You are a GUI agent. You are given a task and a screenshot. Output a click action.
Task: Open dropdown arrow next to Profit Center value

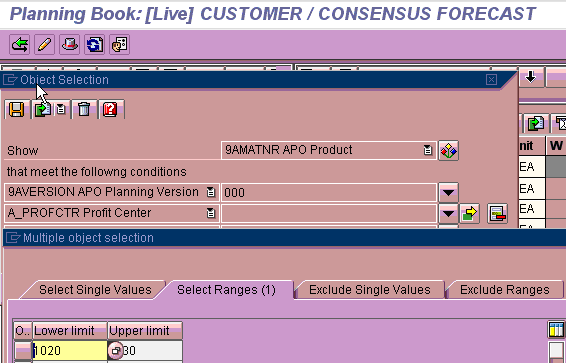click(448, 214)
